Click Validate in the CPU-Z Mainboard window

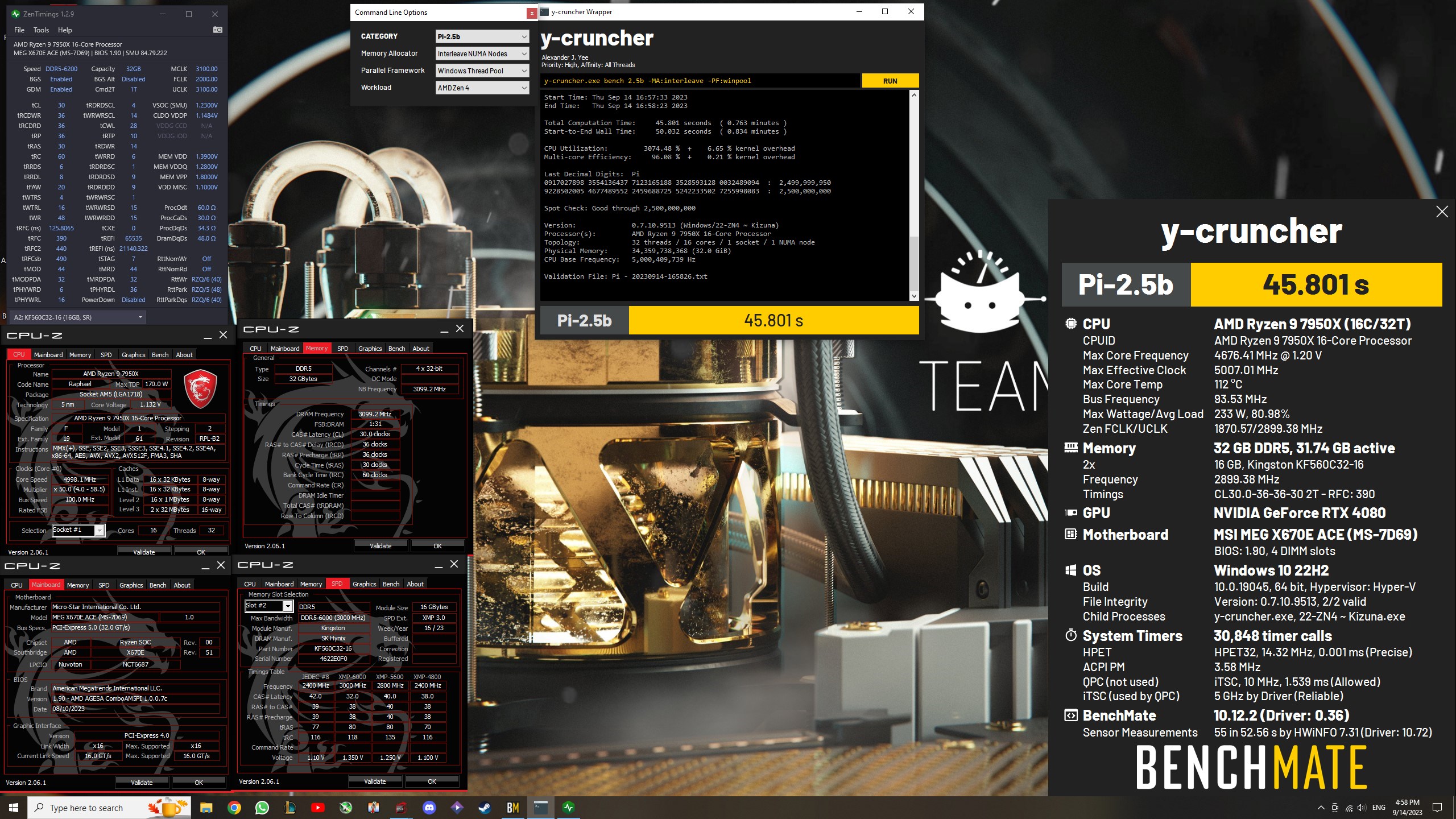coord(142,783)
